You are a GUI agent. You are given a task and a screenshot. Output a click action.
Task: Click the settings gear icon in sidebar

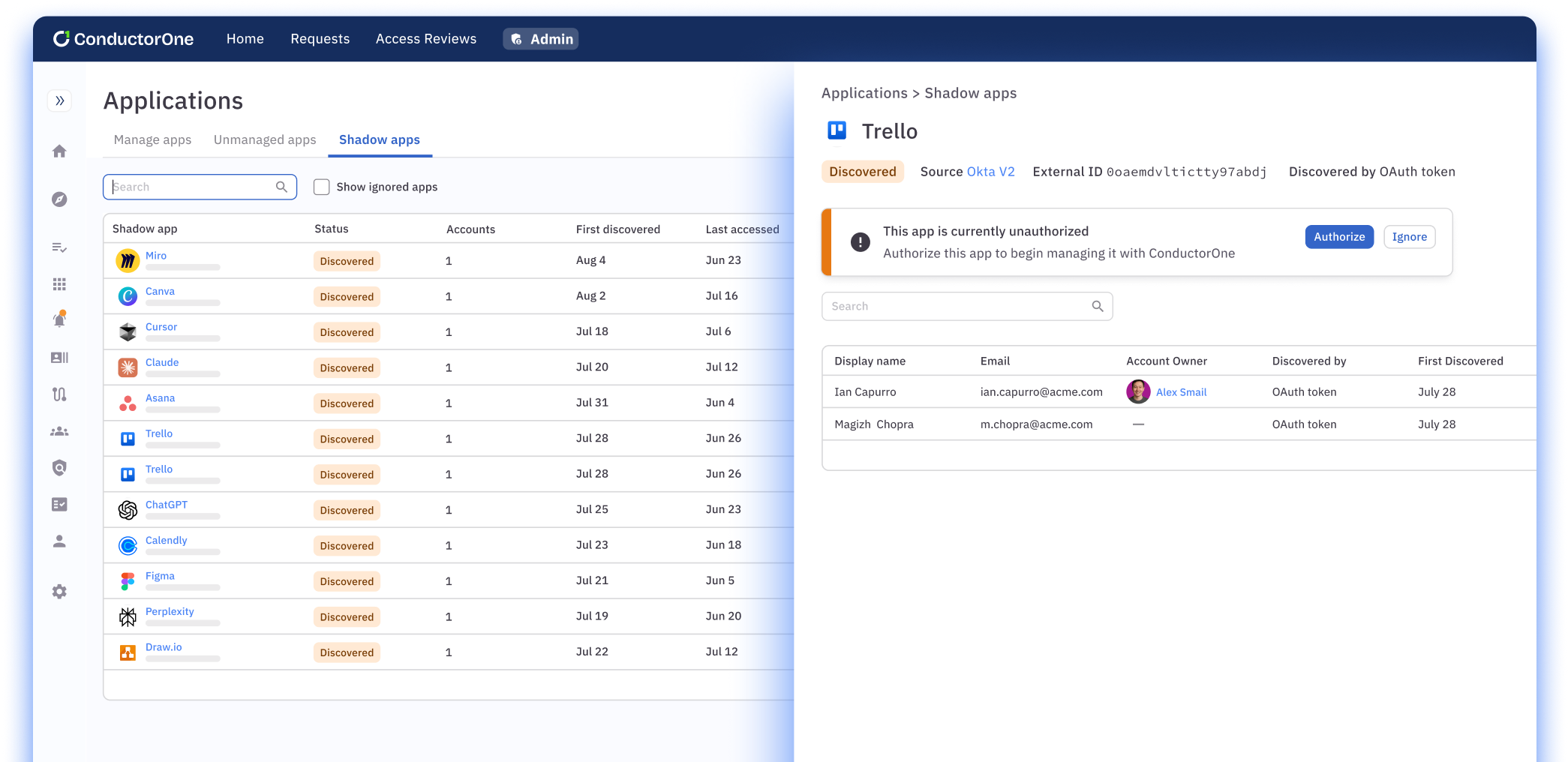click(x=60, y=592)
